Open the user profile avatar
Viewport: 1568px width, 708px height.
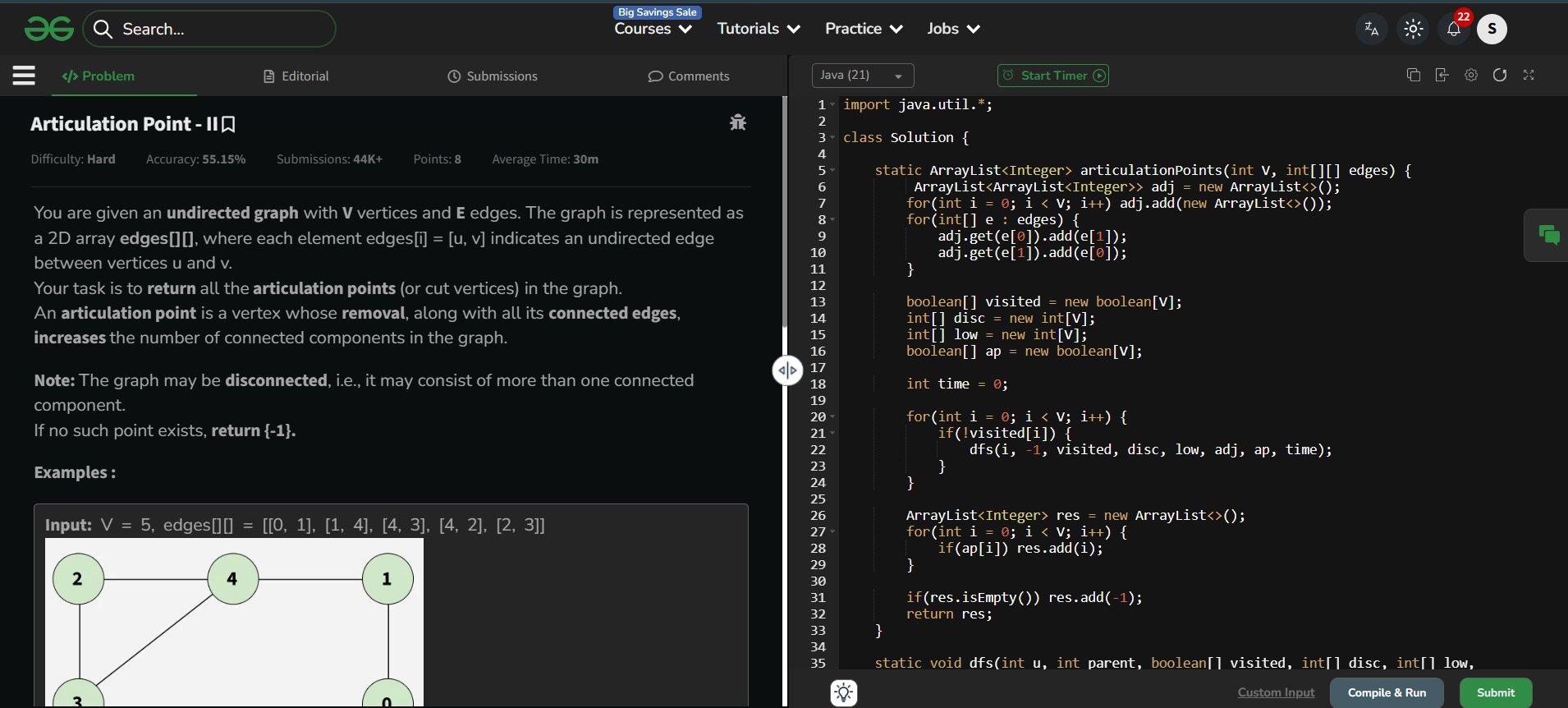1492,29
